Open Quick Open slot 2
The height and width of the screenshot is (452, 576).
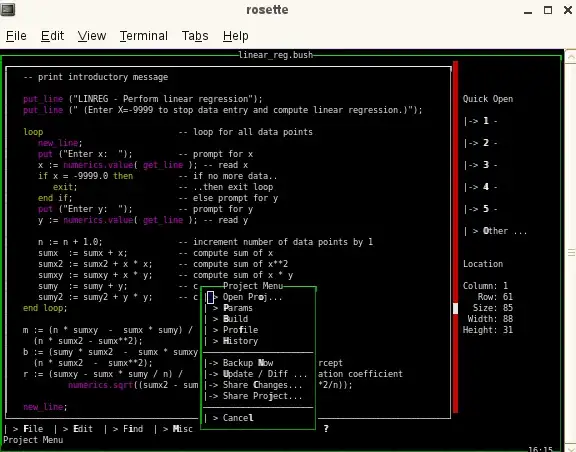point(480,143)
